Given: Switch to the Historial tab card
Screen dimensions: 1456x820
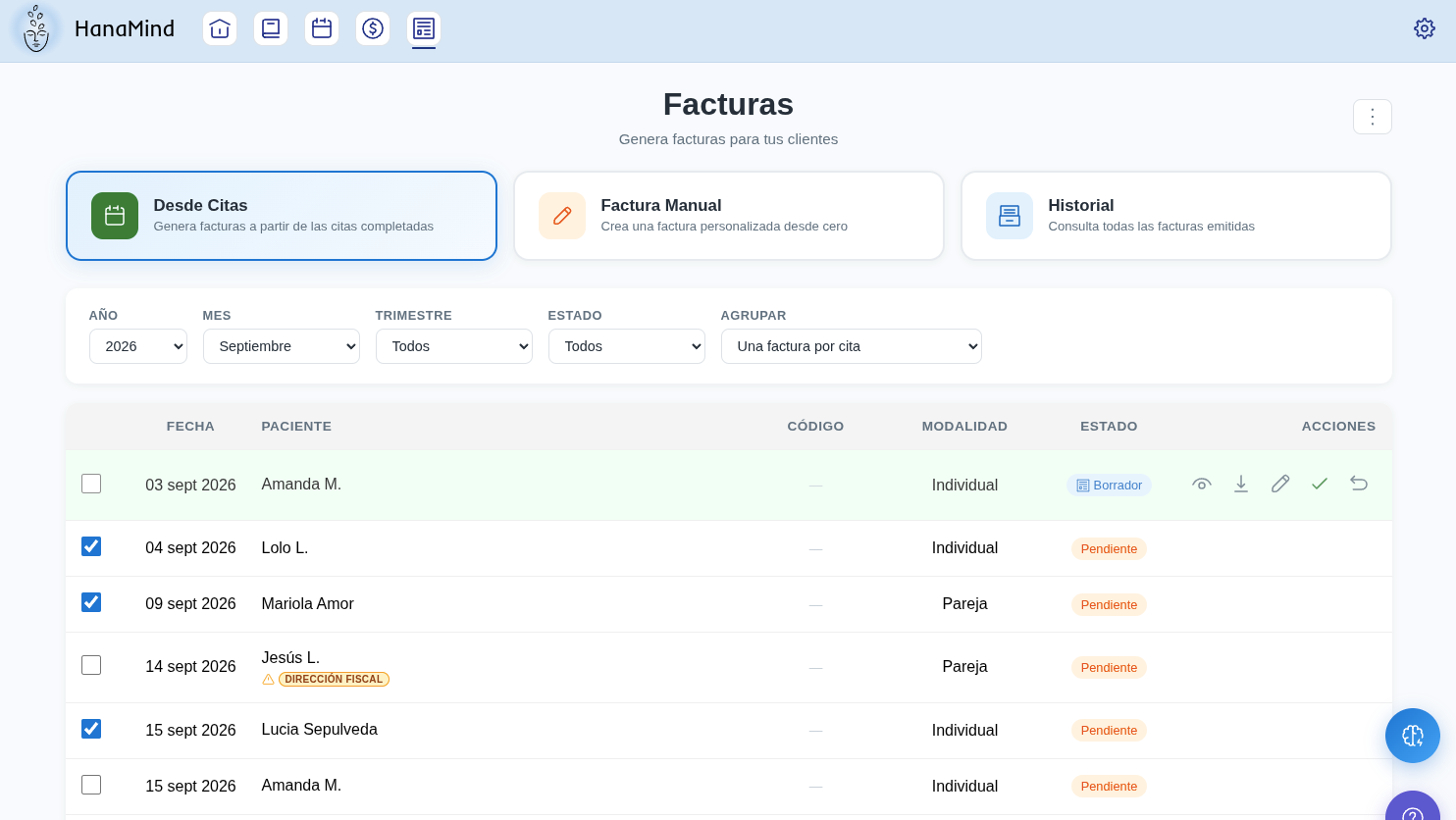Looking at the screenshot, I should click(x=1176, y=216).
